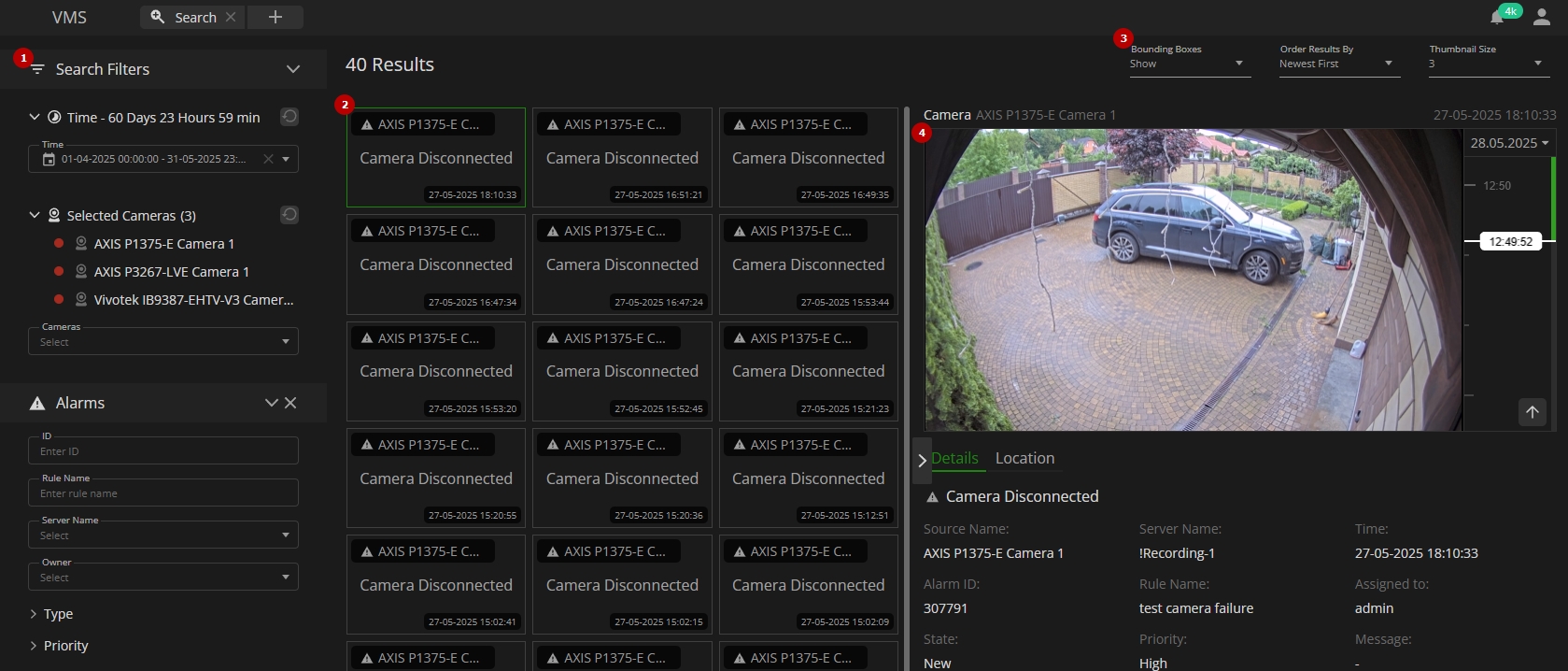
Task: Open result card timestamped 27-05-2025 15:12:51
Action: click(809, 478)
